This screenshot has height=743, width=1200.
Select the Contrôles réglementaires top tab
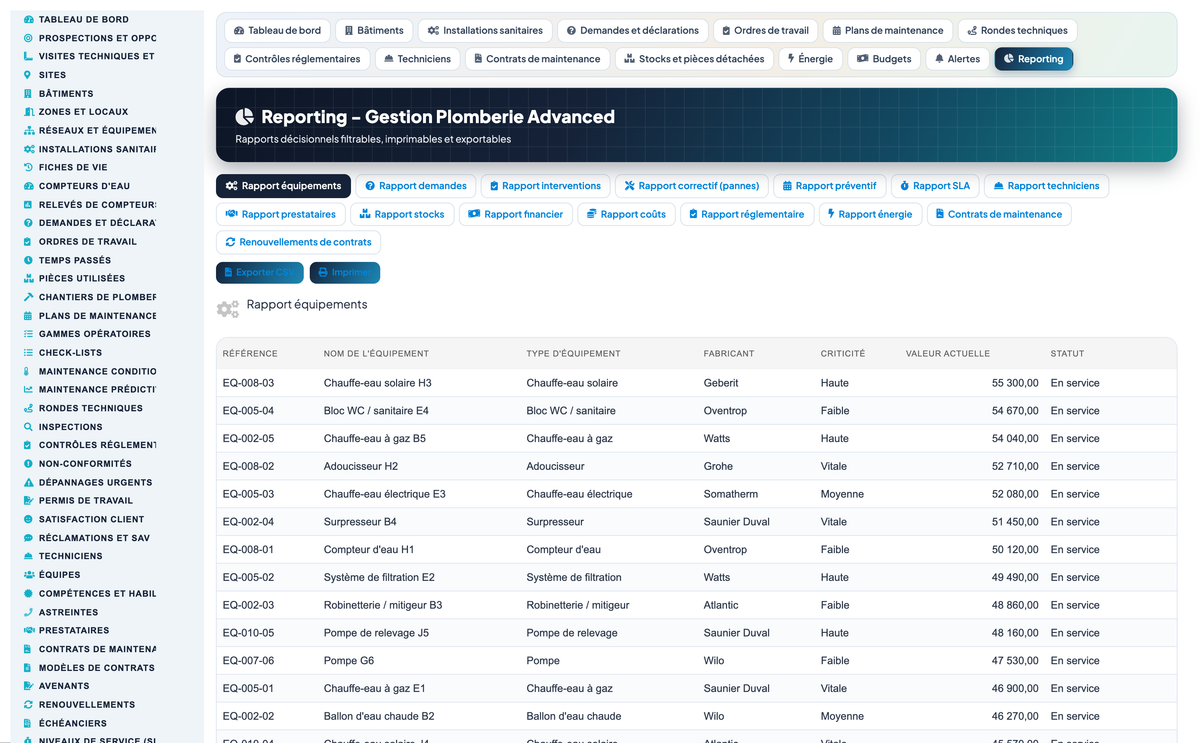(x=296, y=59)
